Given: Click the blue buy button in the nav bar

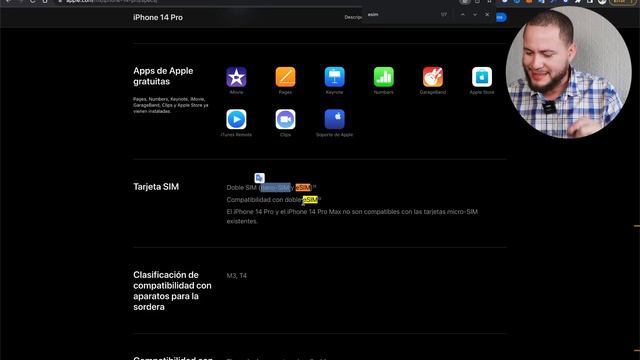Looking at the screenshot, I should pyautogui.click(x=501, y=17).
